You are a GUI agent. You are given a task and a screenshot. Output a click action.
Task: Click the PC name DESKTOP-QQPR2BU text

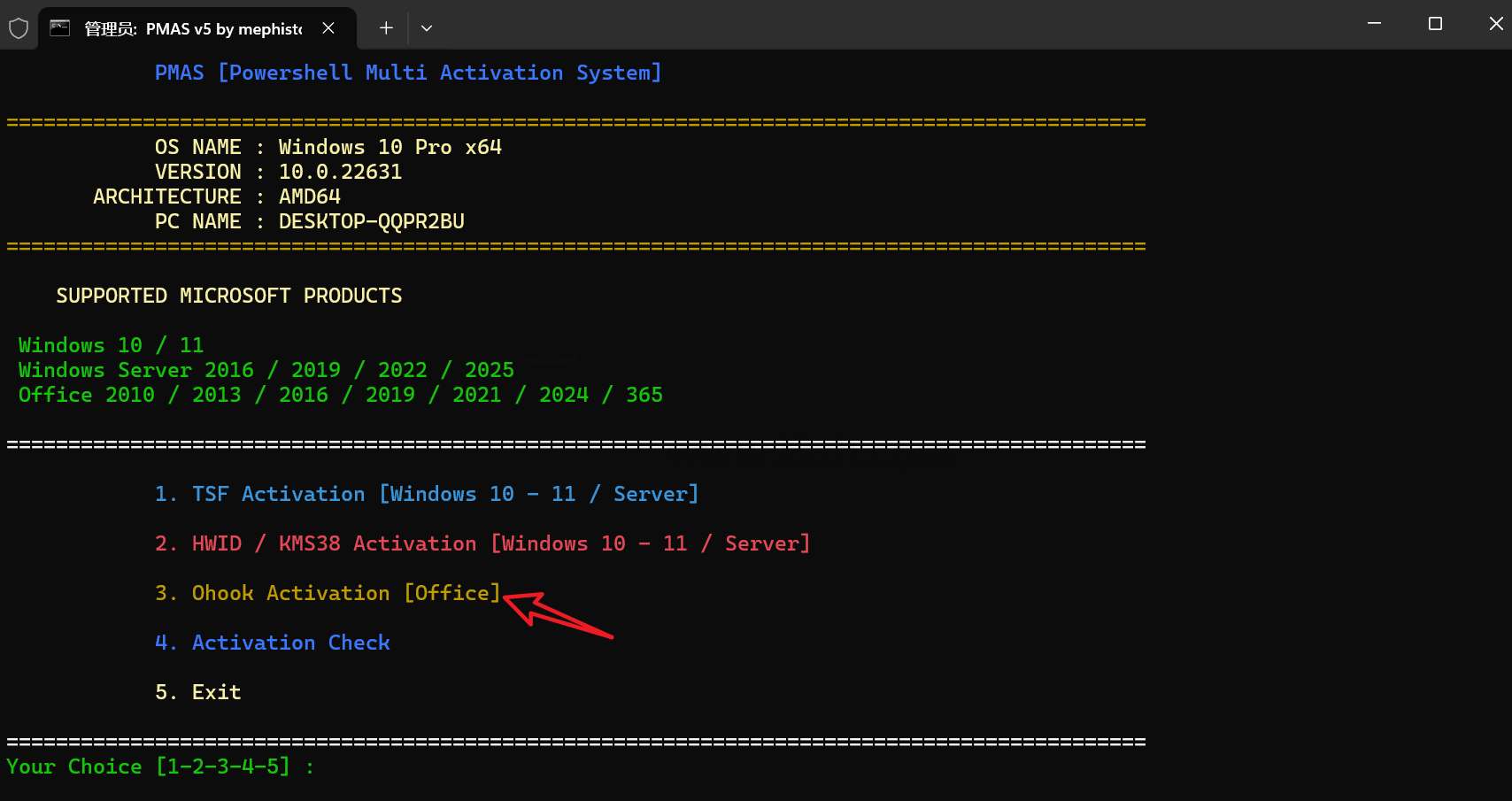coord(371,221)
